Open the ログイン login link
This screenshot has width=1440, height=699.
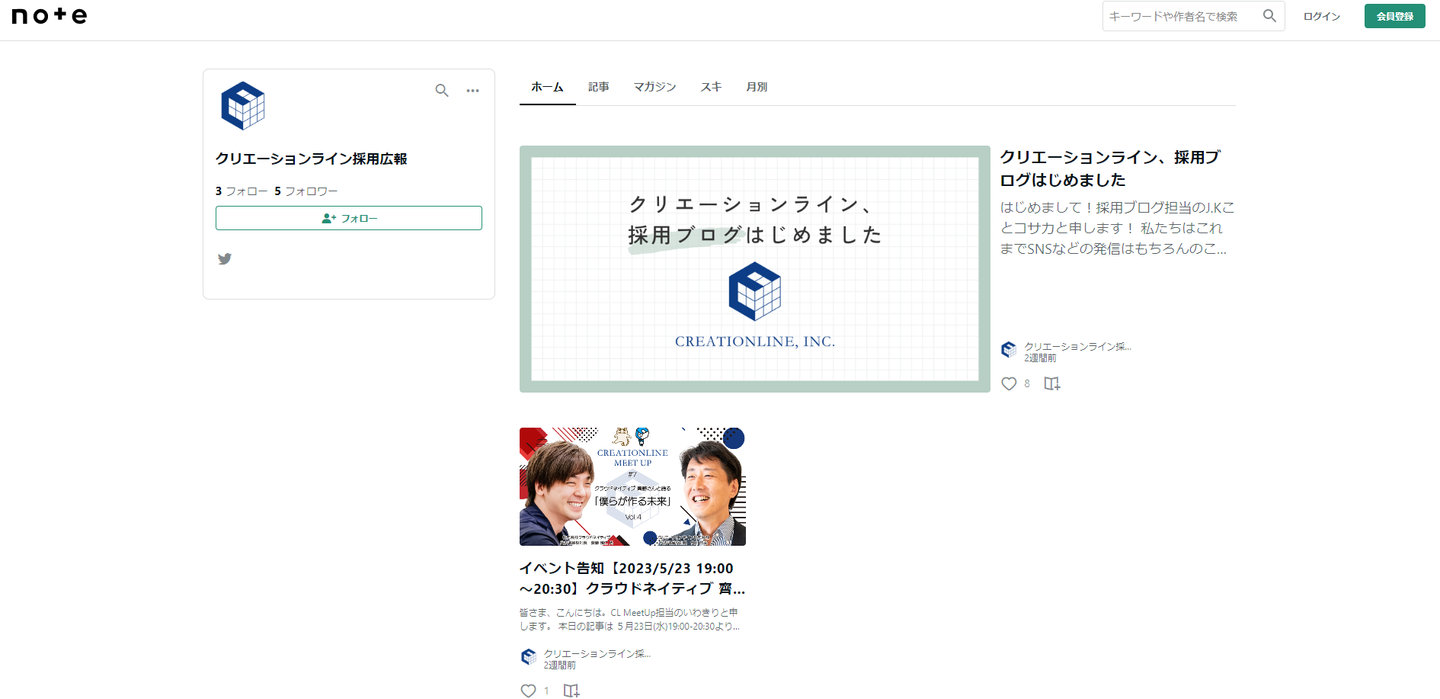[x=1321, y=16]
